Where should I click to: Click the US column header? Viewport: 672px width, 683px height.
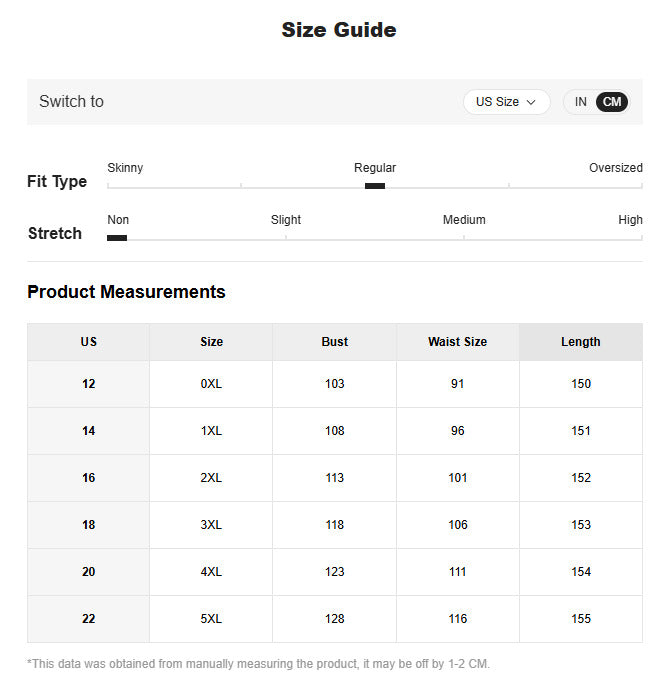[x=88, y=342]
